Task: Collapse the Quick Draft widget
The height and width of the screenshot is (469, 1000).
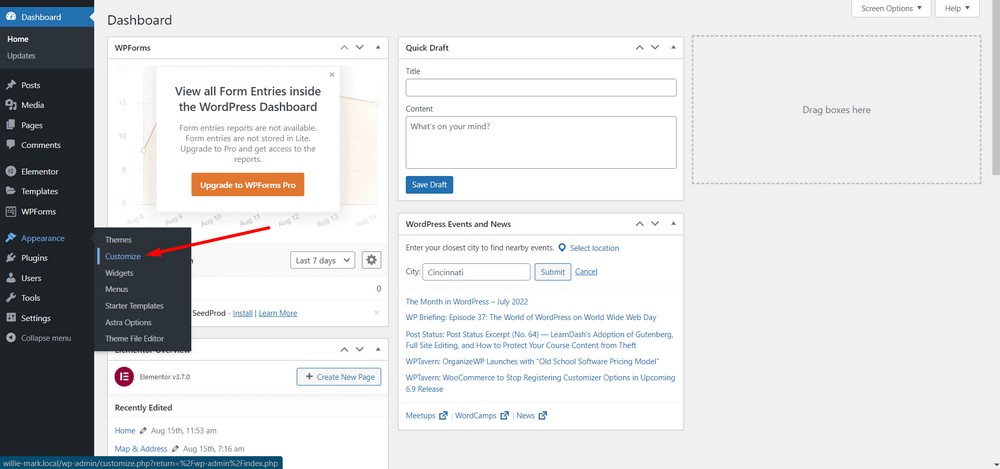Action: click(671, 47)
